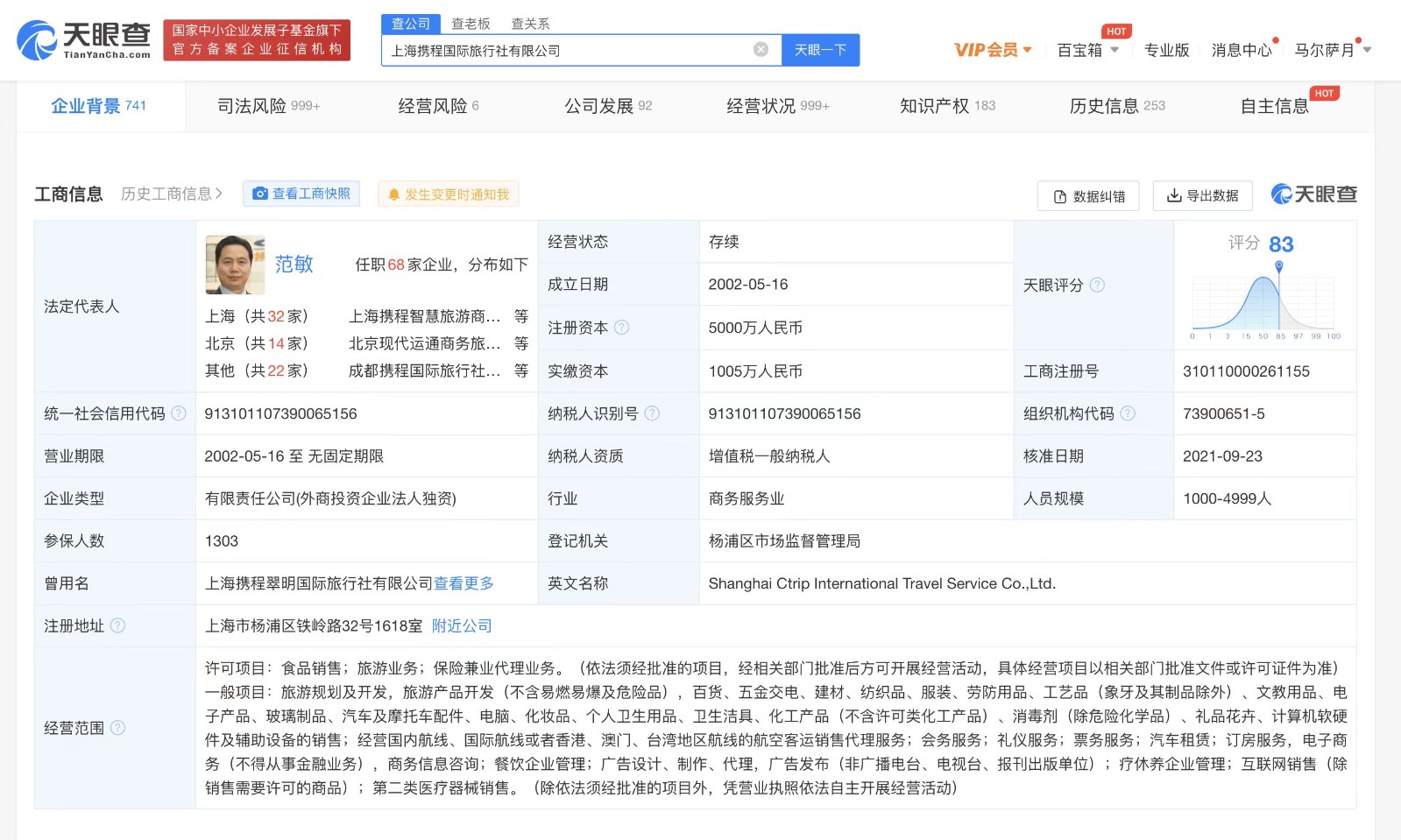Switch to 查老板 search tab
Image resolution: width=1401 pixels, height=840 pixels.
click(x=471, y=24)
